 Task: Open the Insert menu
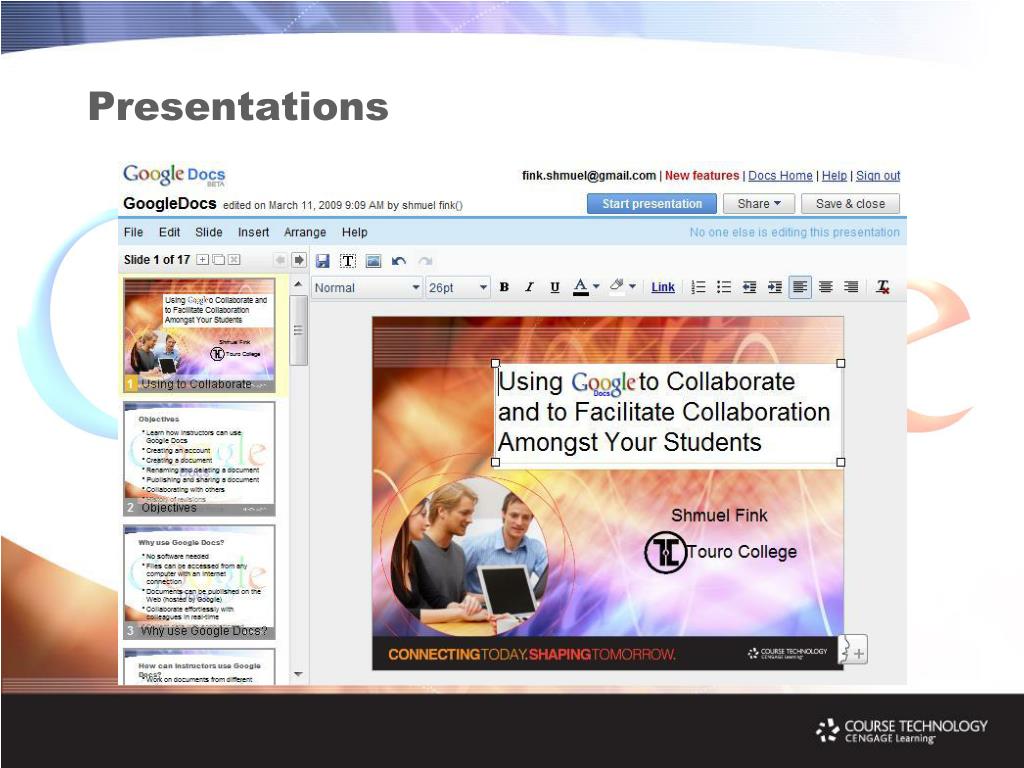click(253, 232)
